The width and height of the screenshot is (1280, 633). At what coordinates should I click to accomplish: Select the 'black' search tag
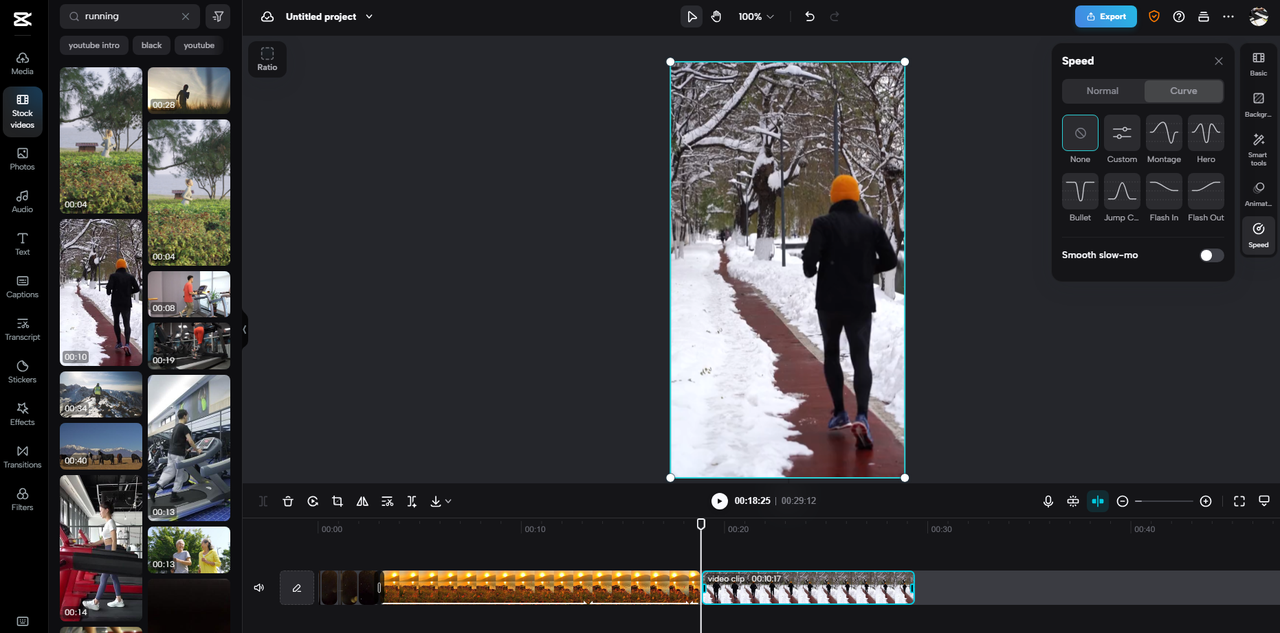click(x=152, y=45)
